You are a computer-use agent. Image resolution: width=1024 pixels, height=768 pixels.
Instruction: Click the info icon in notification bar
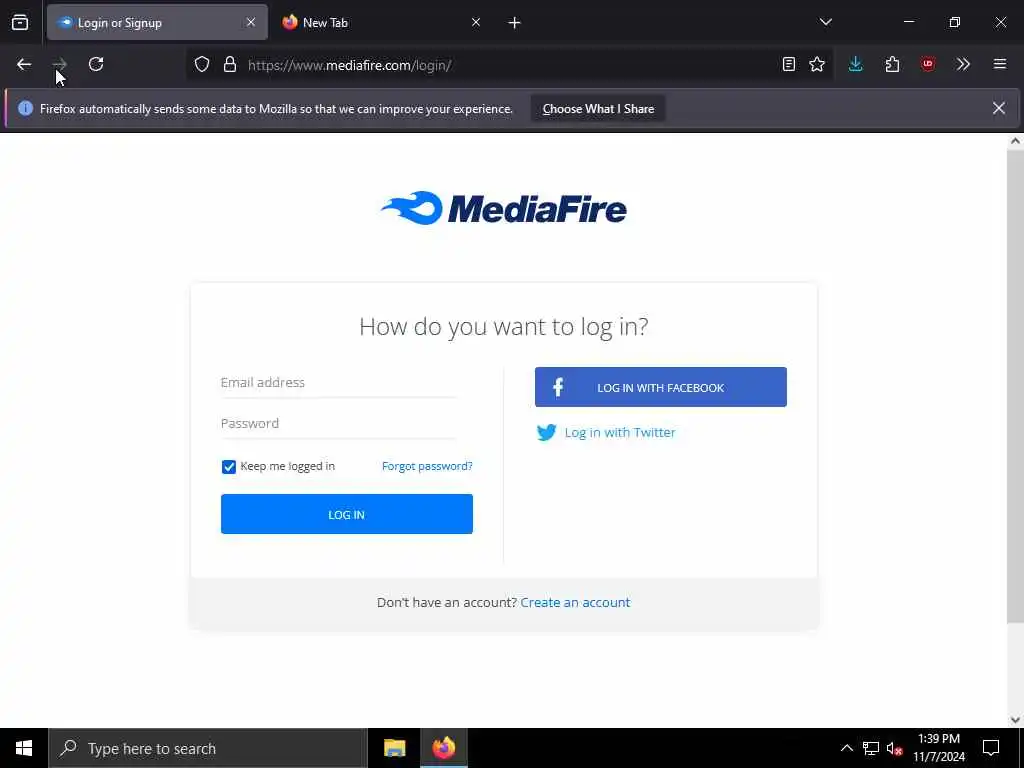[25, 108]
